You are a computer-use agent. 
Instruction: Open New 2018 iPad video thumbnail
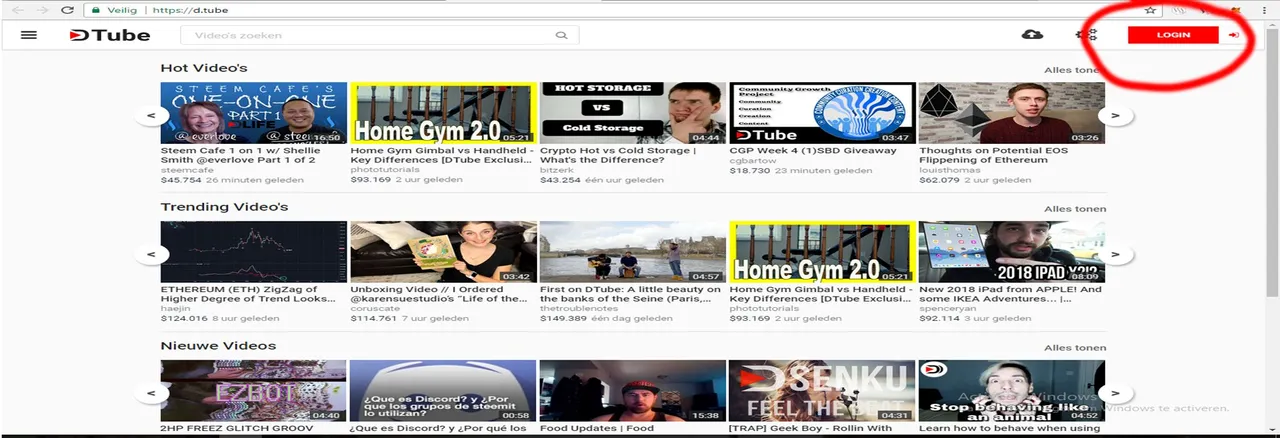[1012, 252]
